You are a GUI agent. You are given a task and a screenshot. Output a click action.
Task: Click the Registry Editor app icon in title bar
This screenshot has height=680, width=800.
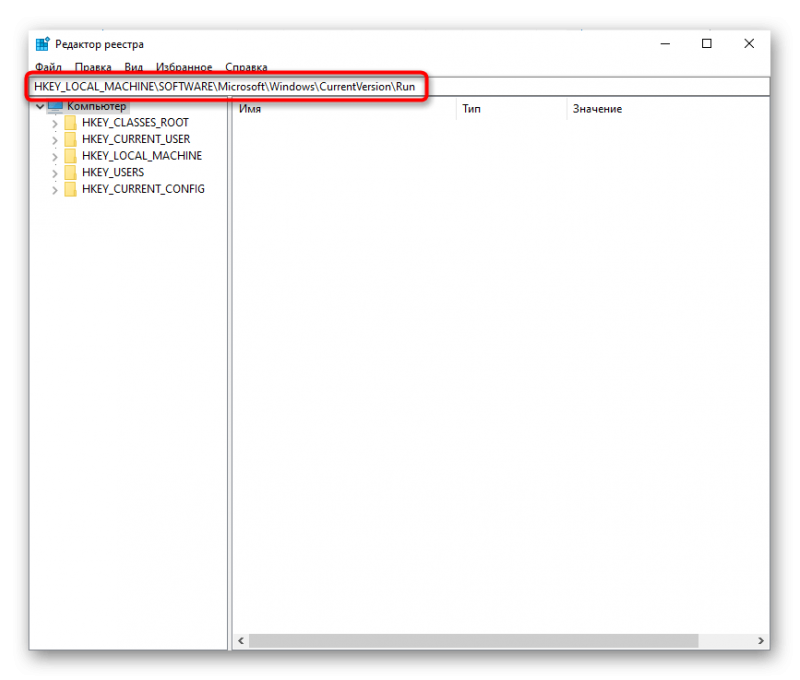click(42, 44)
